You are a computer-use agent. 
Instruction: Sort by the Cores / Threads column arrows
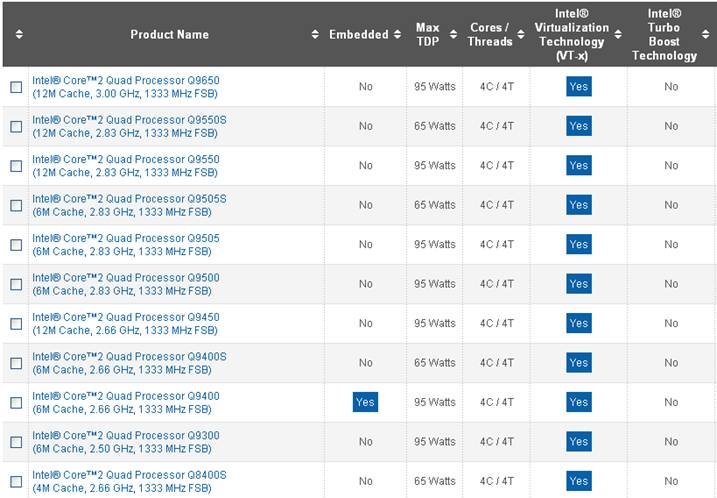[521, 34]
